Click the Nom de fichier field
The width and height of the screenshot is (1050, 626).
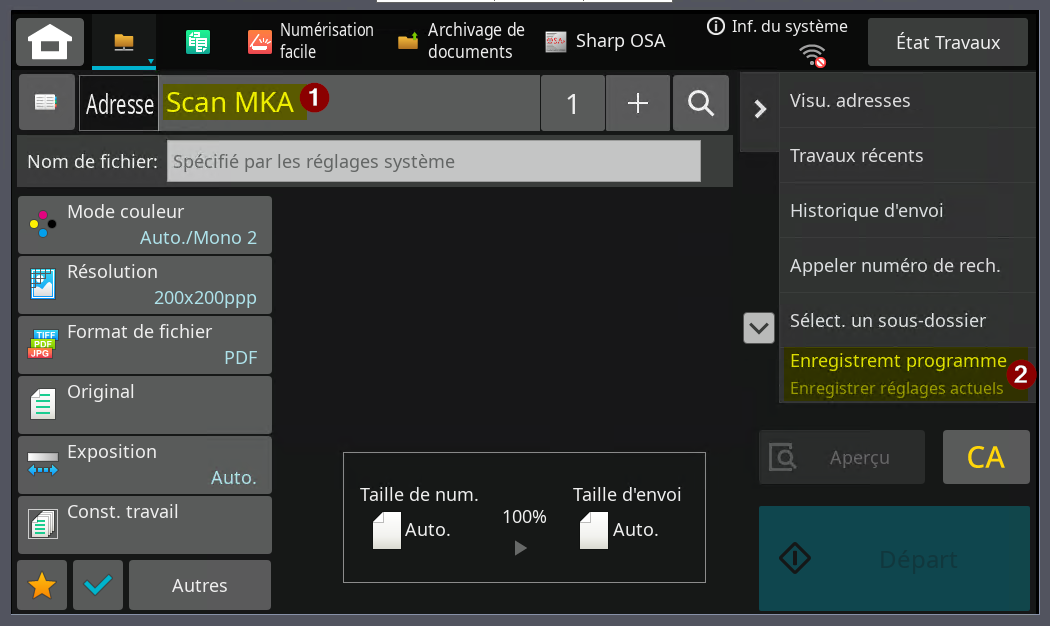coord(433,161)
